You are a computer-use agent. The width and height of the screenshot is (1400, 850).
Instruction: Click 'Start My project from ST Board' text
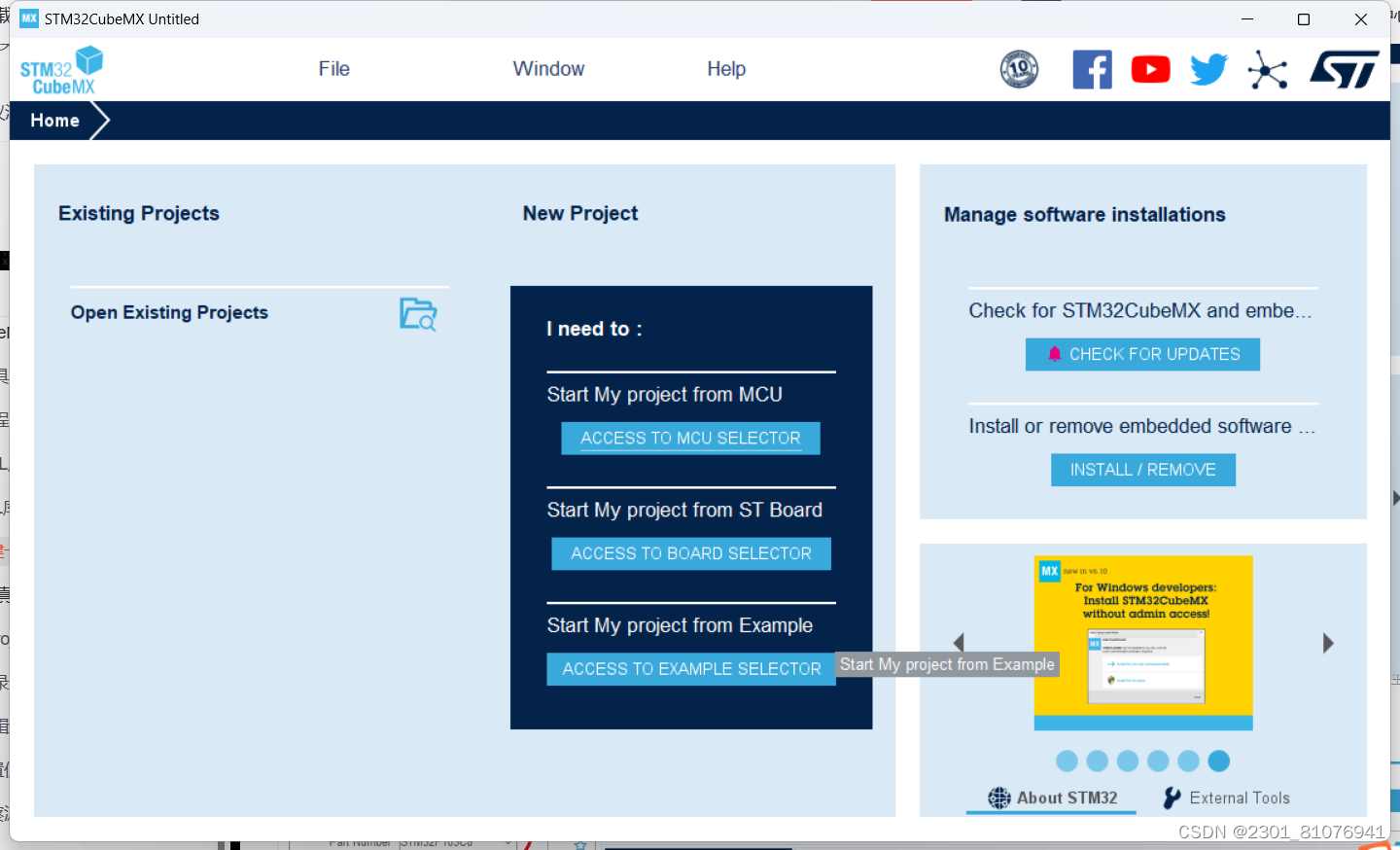pyautogui.click(x=684, y=511)
